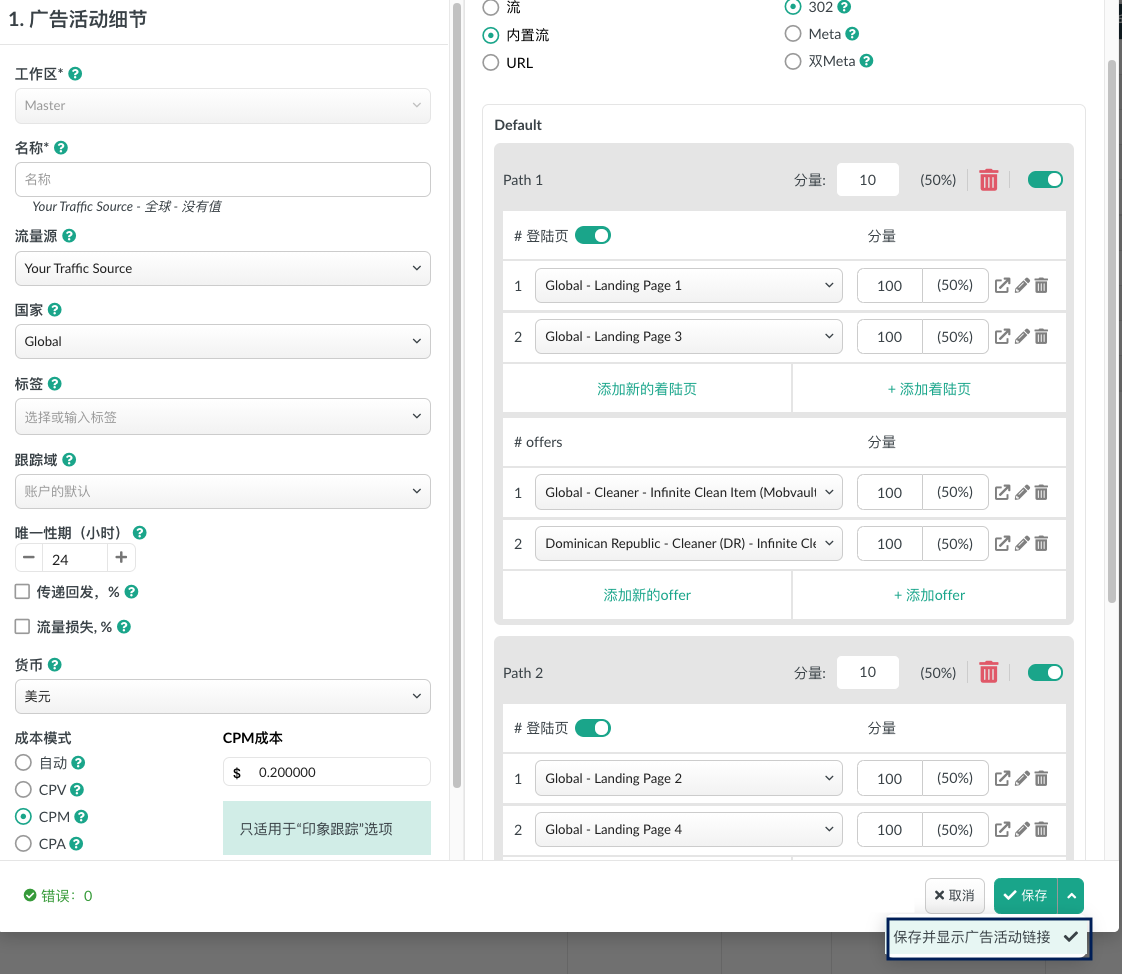Select CPV cost mode radio
The height and width of the screenshot is (974, 1122).
click(x=24, y=789)
